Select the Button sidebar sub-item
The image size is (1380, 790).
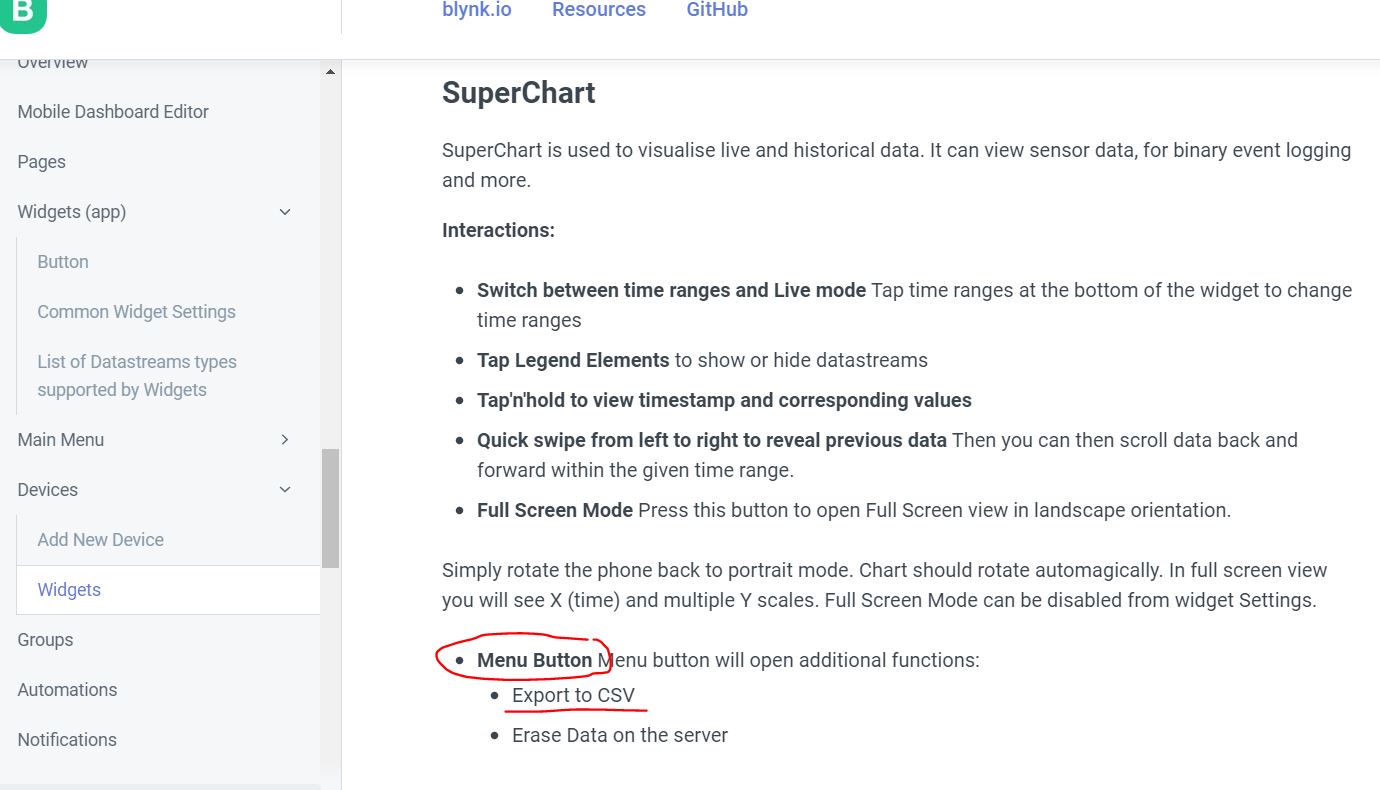[x=63, y=262]
